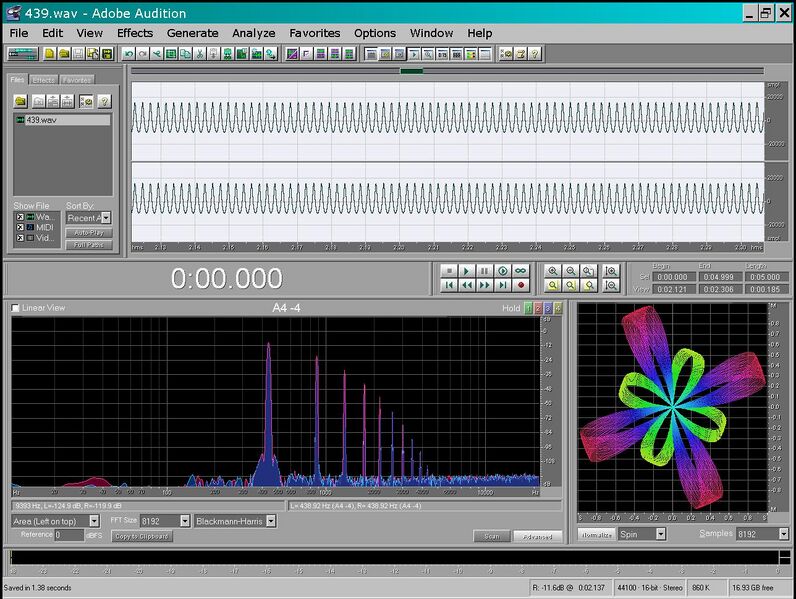This screenshot has height=599, width=796.
Task: Select 439.wav in the file list
Action: point(40,120)
